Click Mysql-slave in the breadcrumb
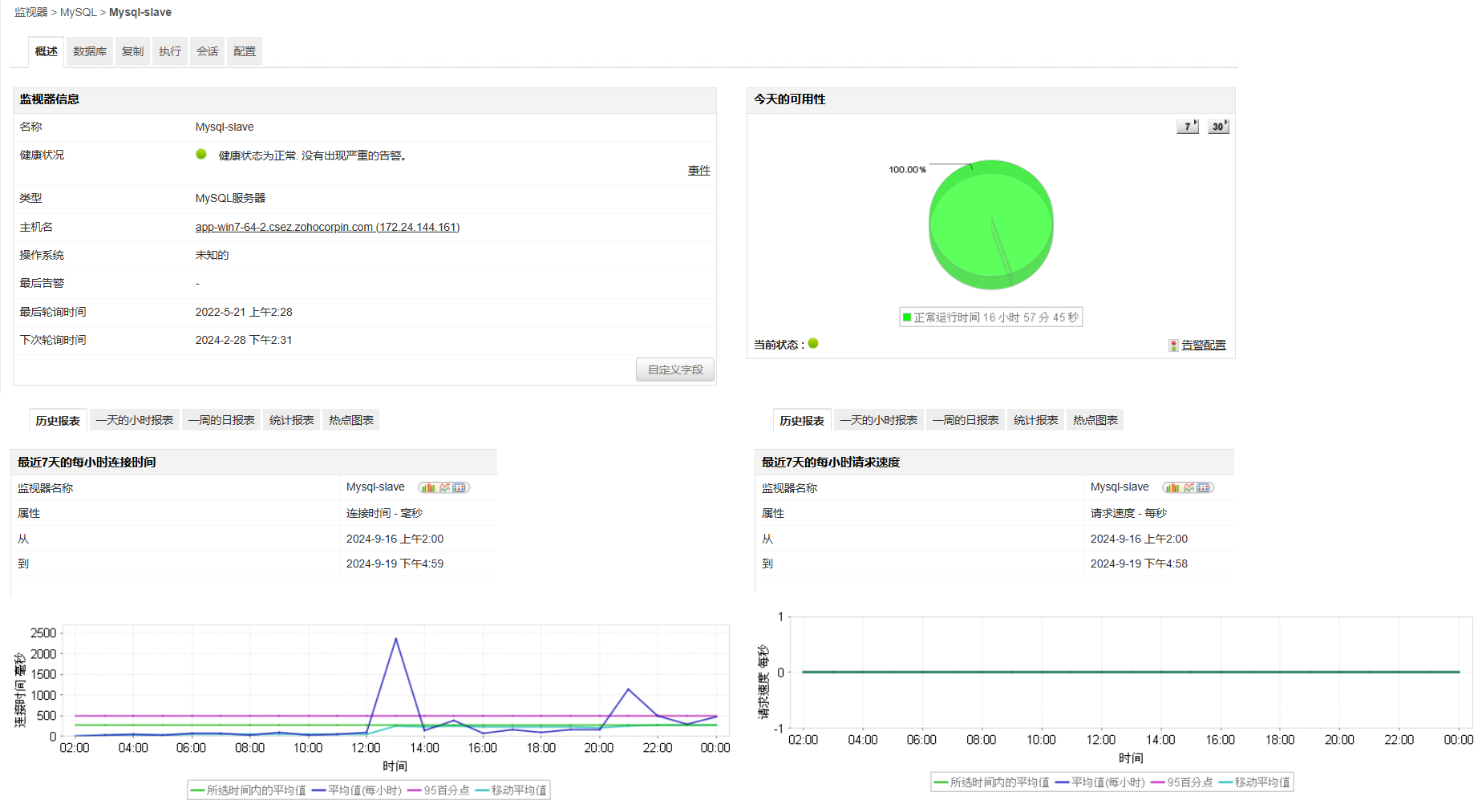Screen dimensions: 1478x812 140,12
